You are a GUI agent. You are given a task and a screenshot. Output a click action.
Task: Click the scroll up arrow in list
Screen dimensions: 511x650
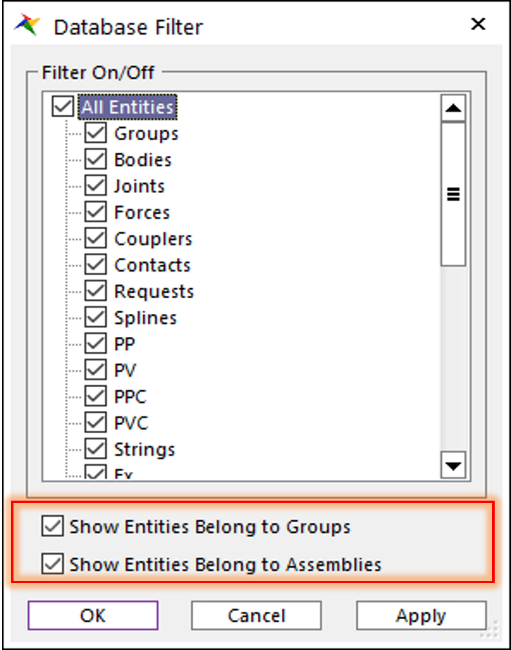pyautogui.click(x=453, y=108)
